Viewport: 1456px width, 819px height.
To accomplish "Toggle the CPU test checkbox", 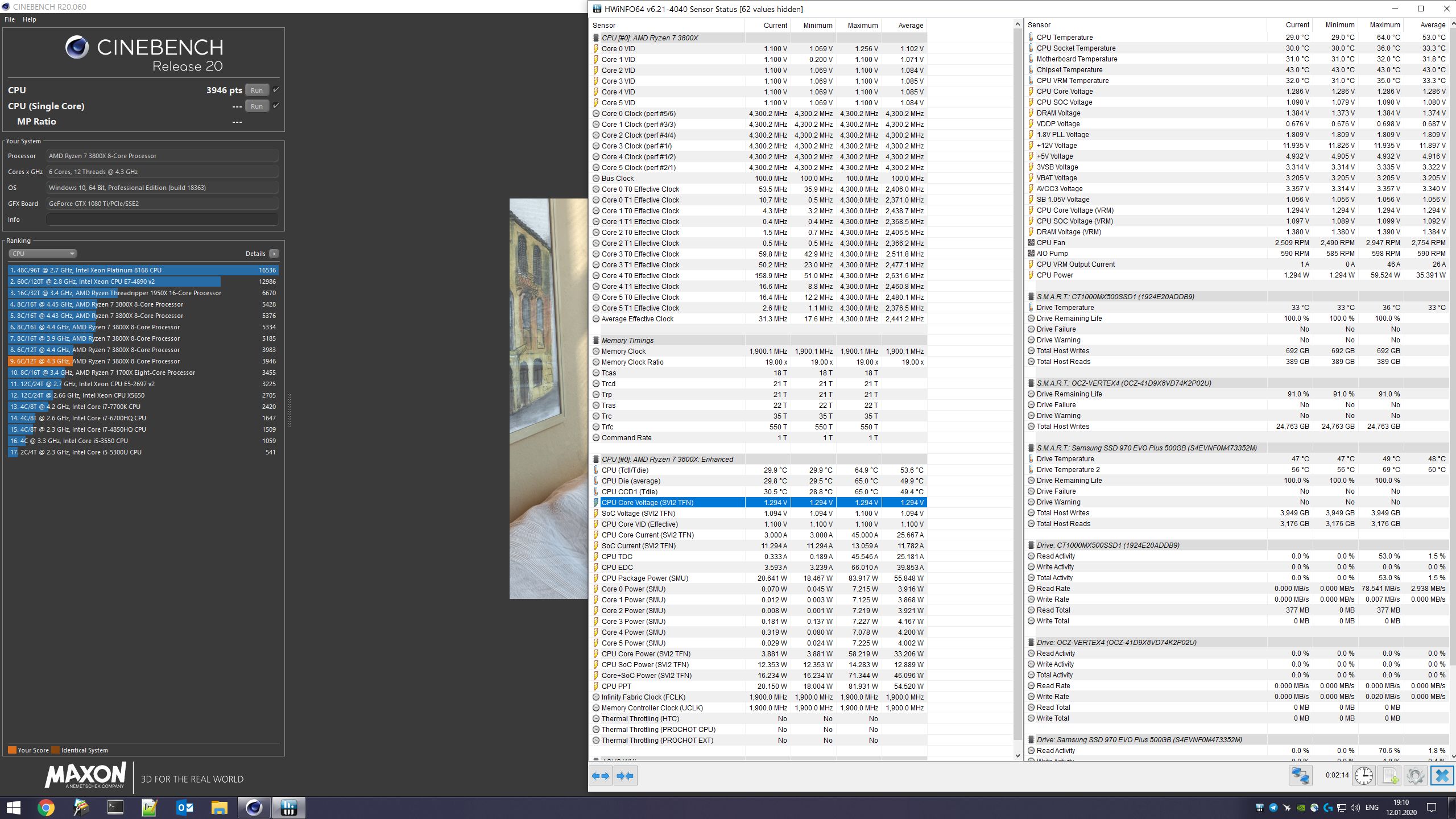I will pyautogui.click(x=276, y=90).
